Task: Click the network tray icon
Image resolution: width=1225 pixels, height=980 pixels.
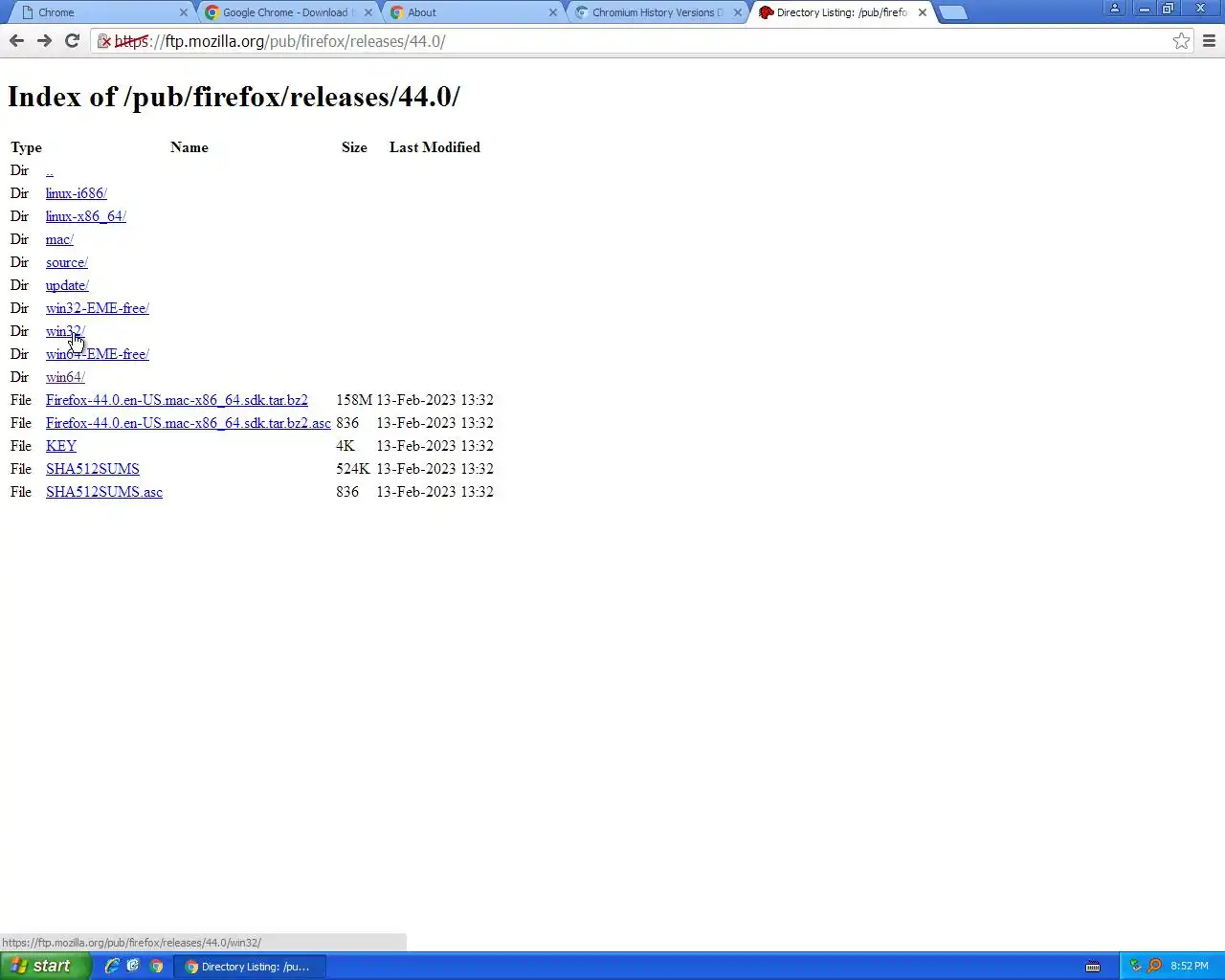Action: 1135,966
